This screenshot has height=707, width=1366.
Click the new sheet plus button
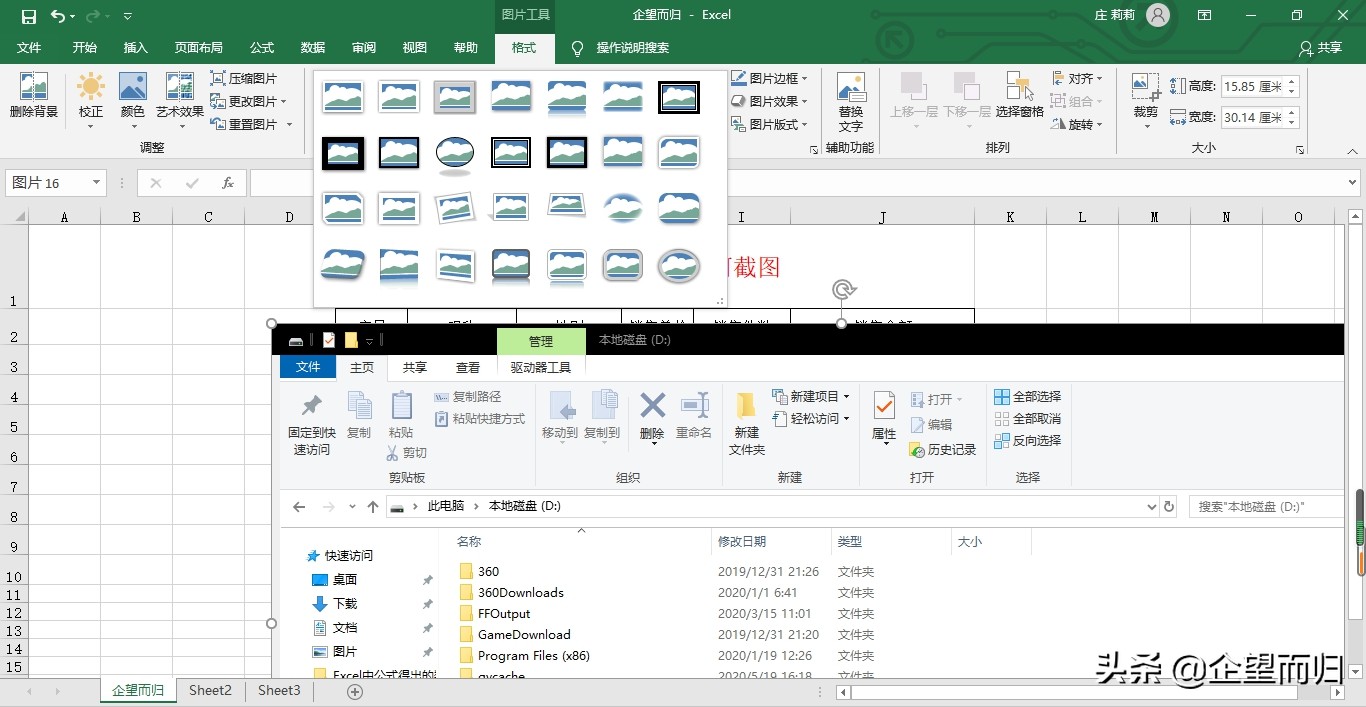tap(354, 691)
